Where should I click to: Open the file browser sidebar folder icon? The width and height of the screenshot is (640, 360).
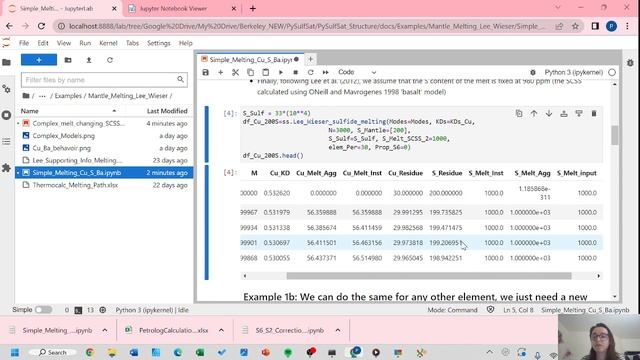pos(7,62)
